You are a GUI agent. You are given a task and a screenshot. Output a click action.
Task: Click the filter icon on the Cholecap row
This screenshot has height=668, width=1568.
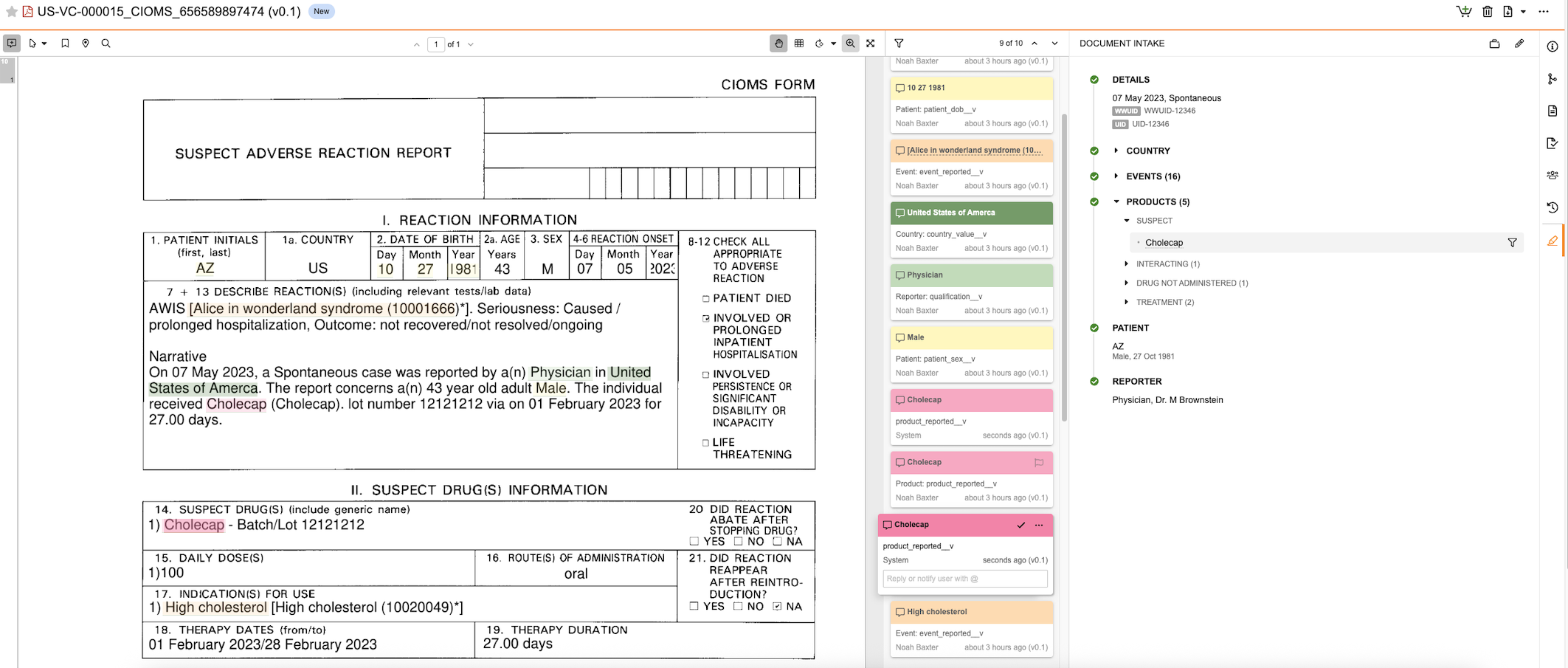click(x=1512, y=242)
